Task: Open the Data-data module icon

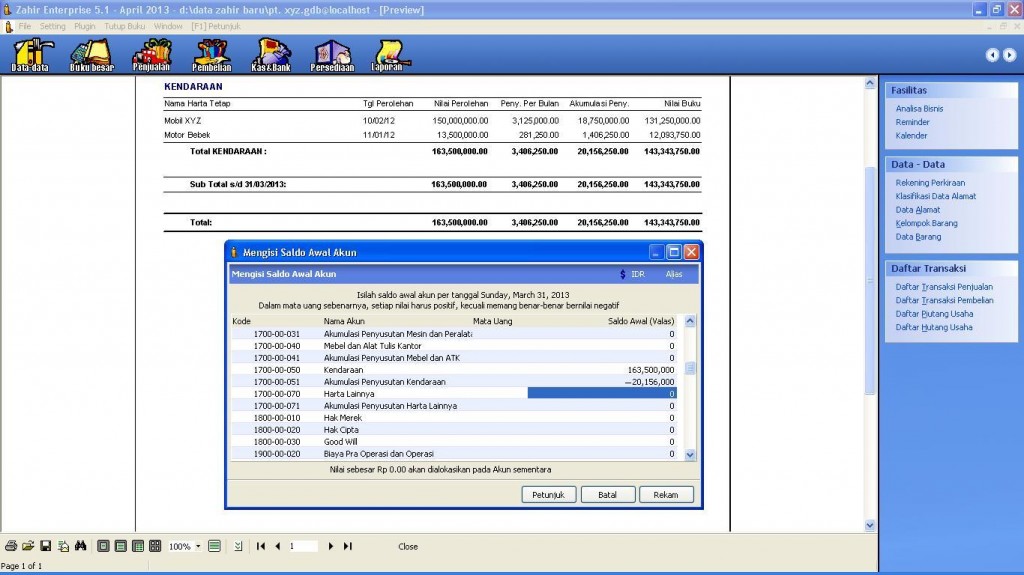Action: (x=30, y=55)
